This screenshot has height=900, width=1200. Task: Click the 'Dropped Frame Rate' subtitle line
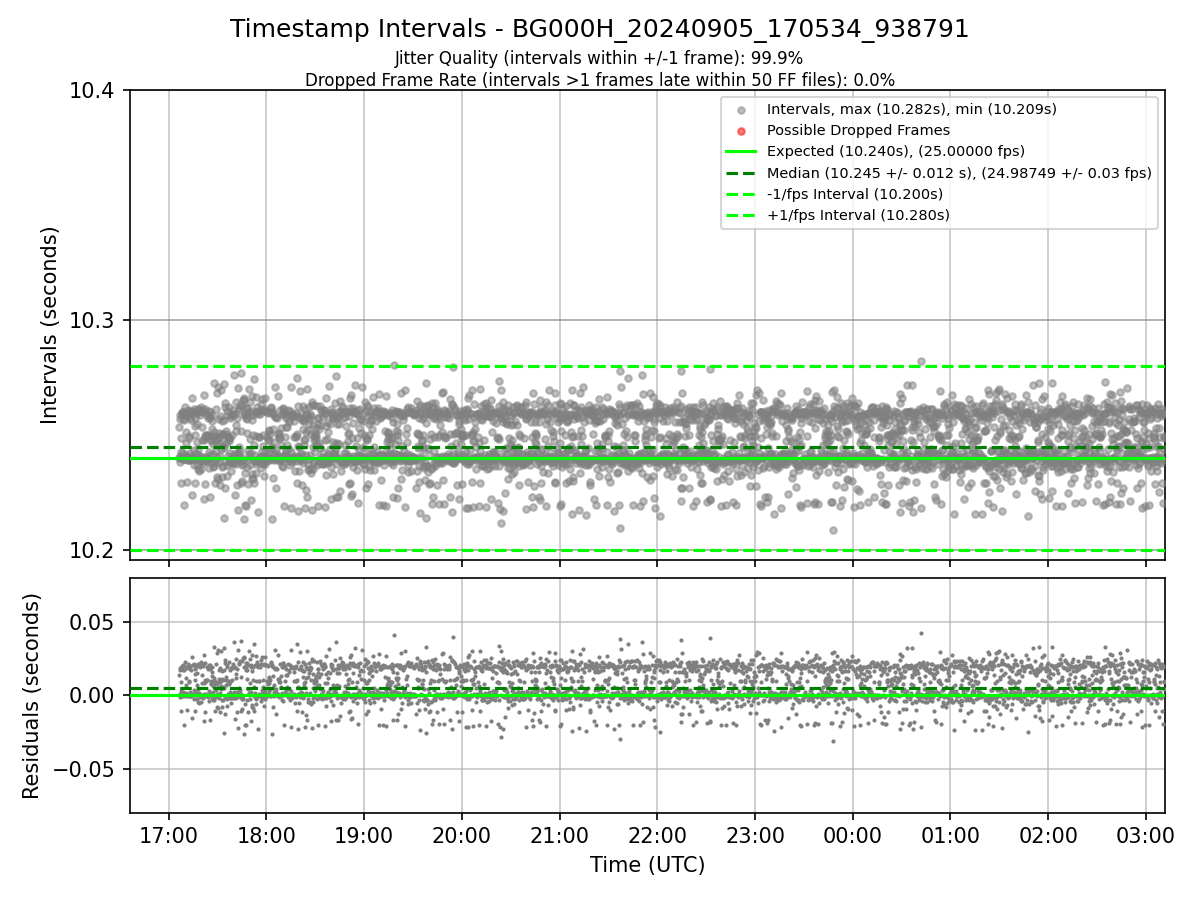599,80
